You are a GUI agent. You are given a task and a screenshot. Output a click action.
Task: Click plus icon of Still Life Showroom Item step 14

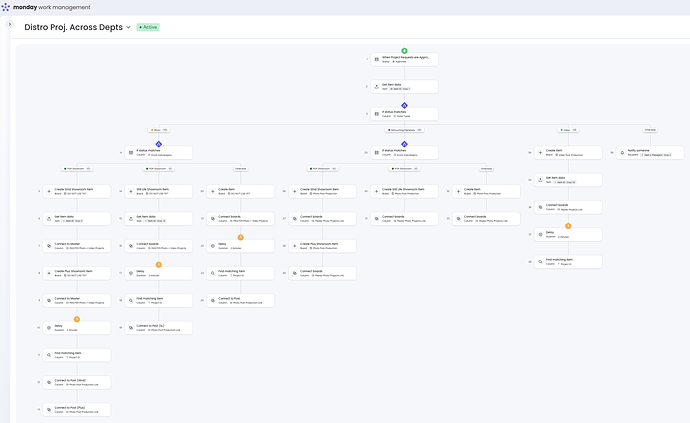click(131, 191)
